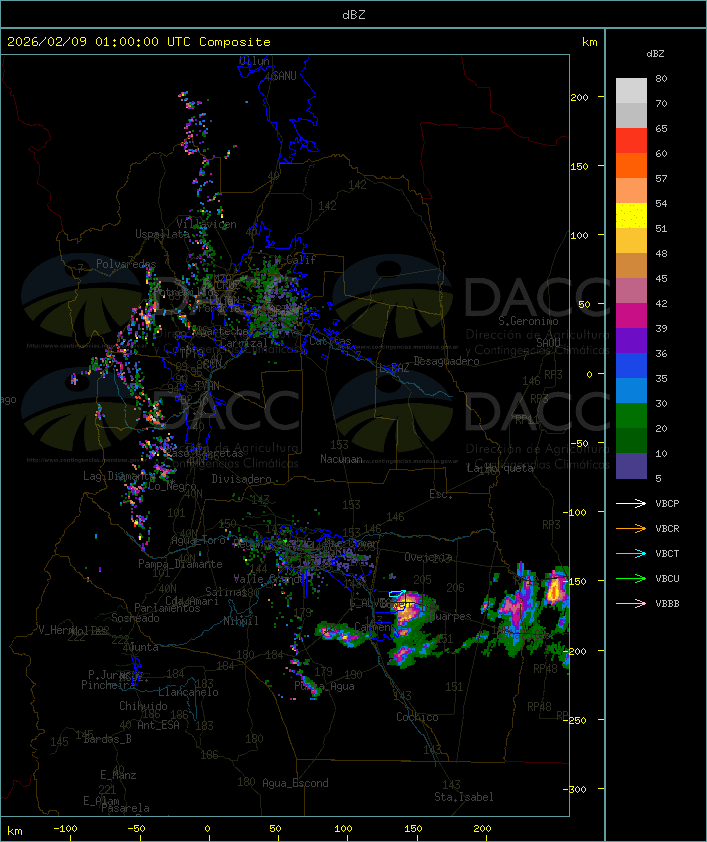Click the VBCP legend label

(667, 503)
